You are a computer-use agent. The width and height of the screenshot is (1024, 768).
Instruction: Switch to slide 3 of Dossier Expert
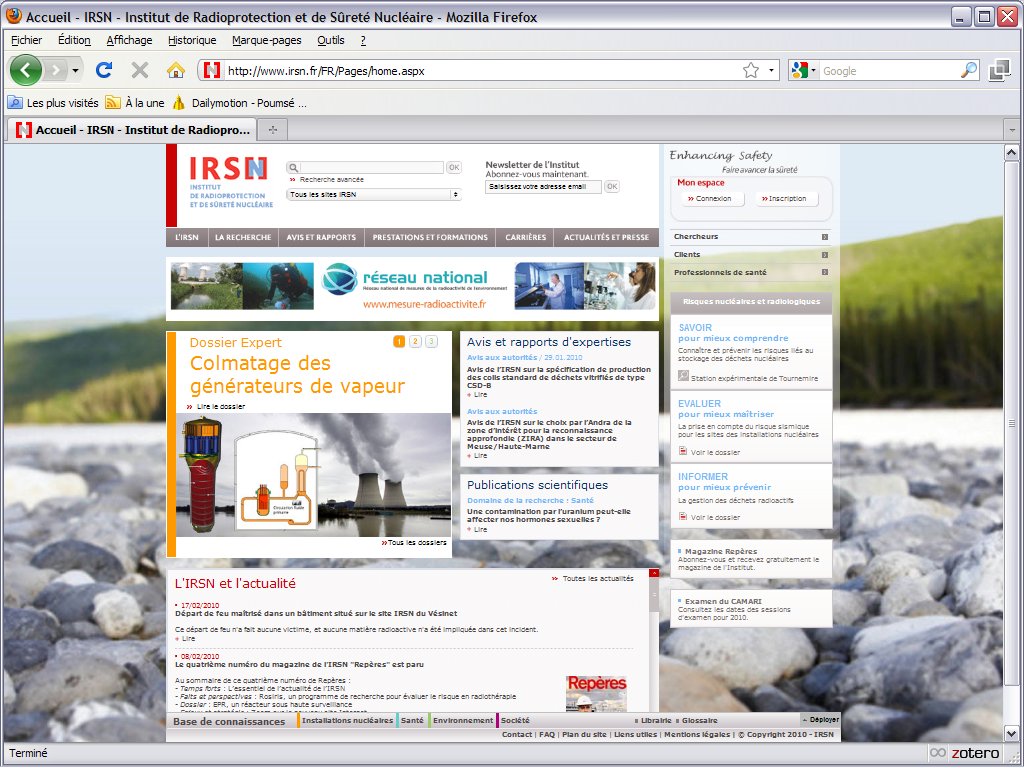click(431, 342)
